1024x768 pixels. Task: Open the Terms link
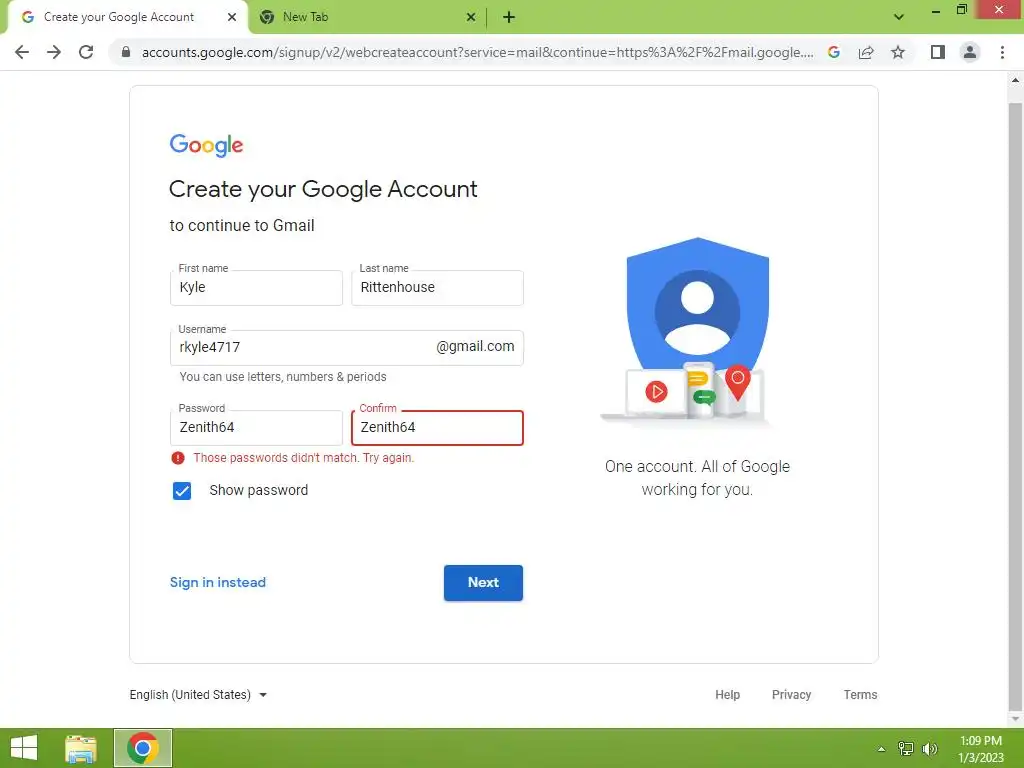[x=860, y=695]
